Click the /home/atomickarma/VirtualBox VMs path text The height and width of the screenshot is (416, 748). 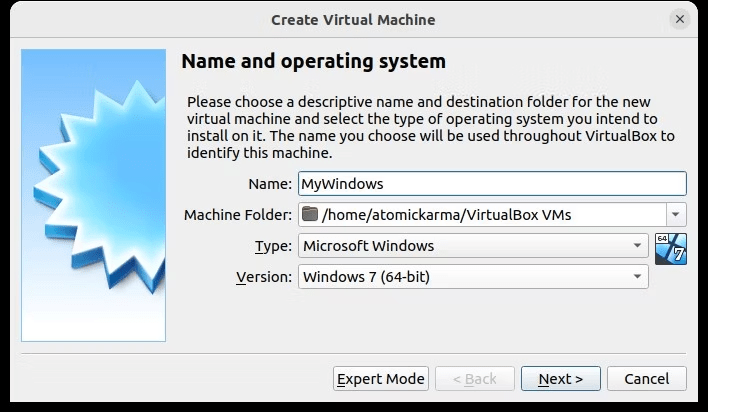point(447,215)
